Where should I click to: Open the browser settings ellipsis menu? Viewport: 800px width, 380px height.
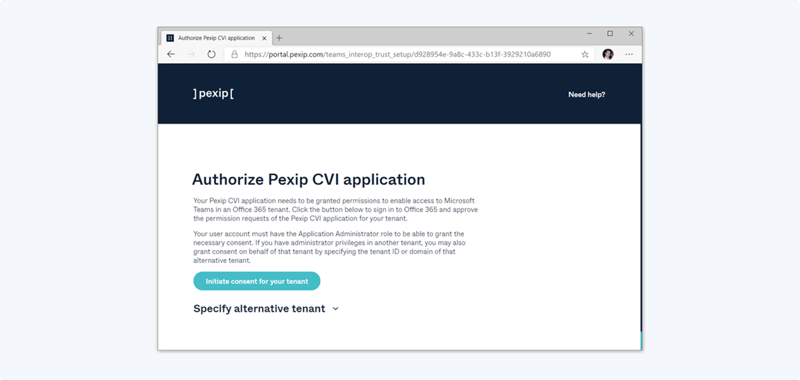pos(629,54)
